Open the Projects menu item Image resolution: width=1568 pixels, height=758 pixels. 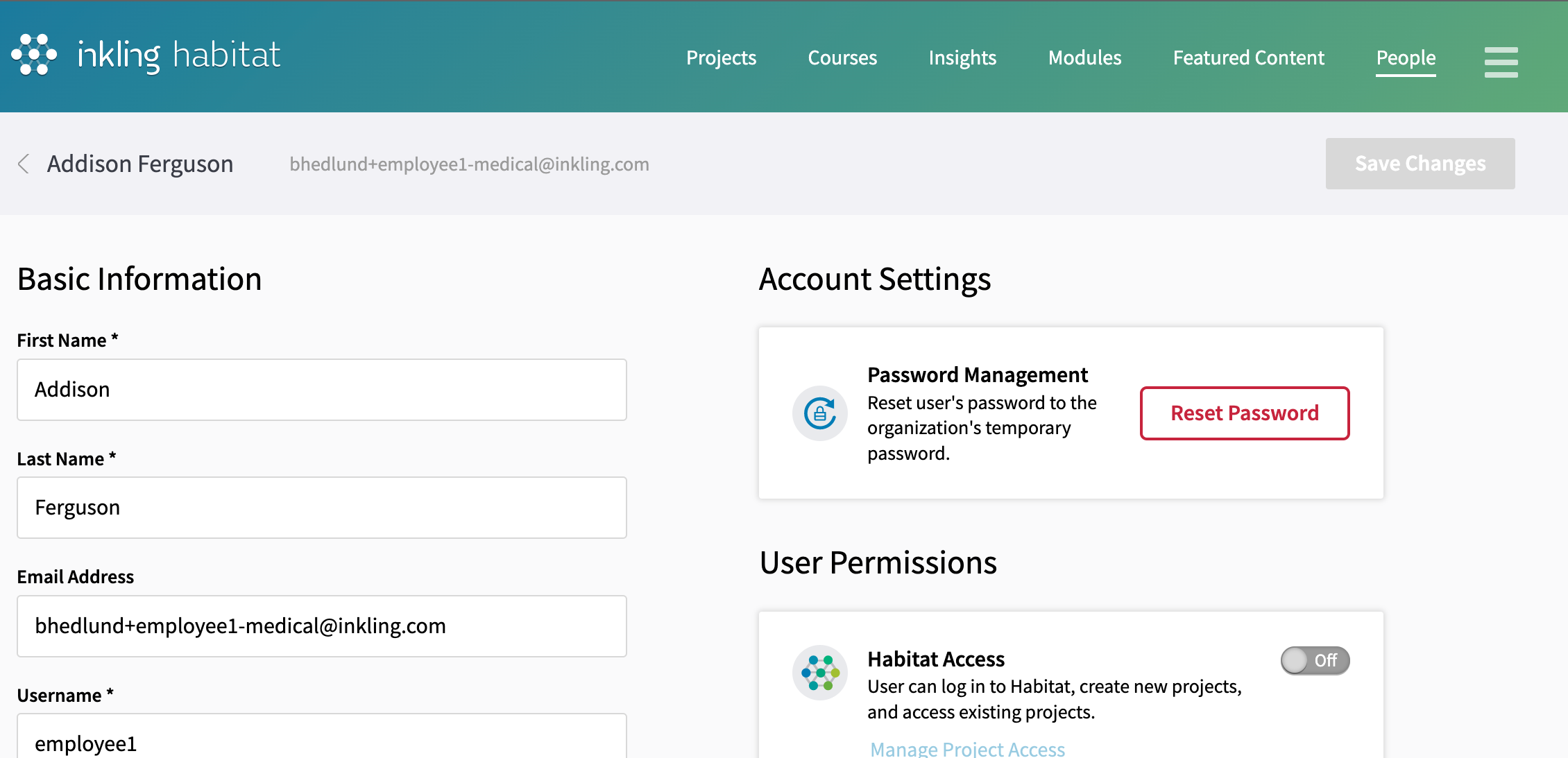(x=721, y=58)
